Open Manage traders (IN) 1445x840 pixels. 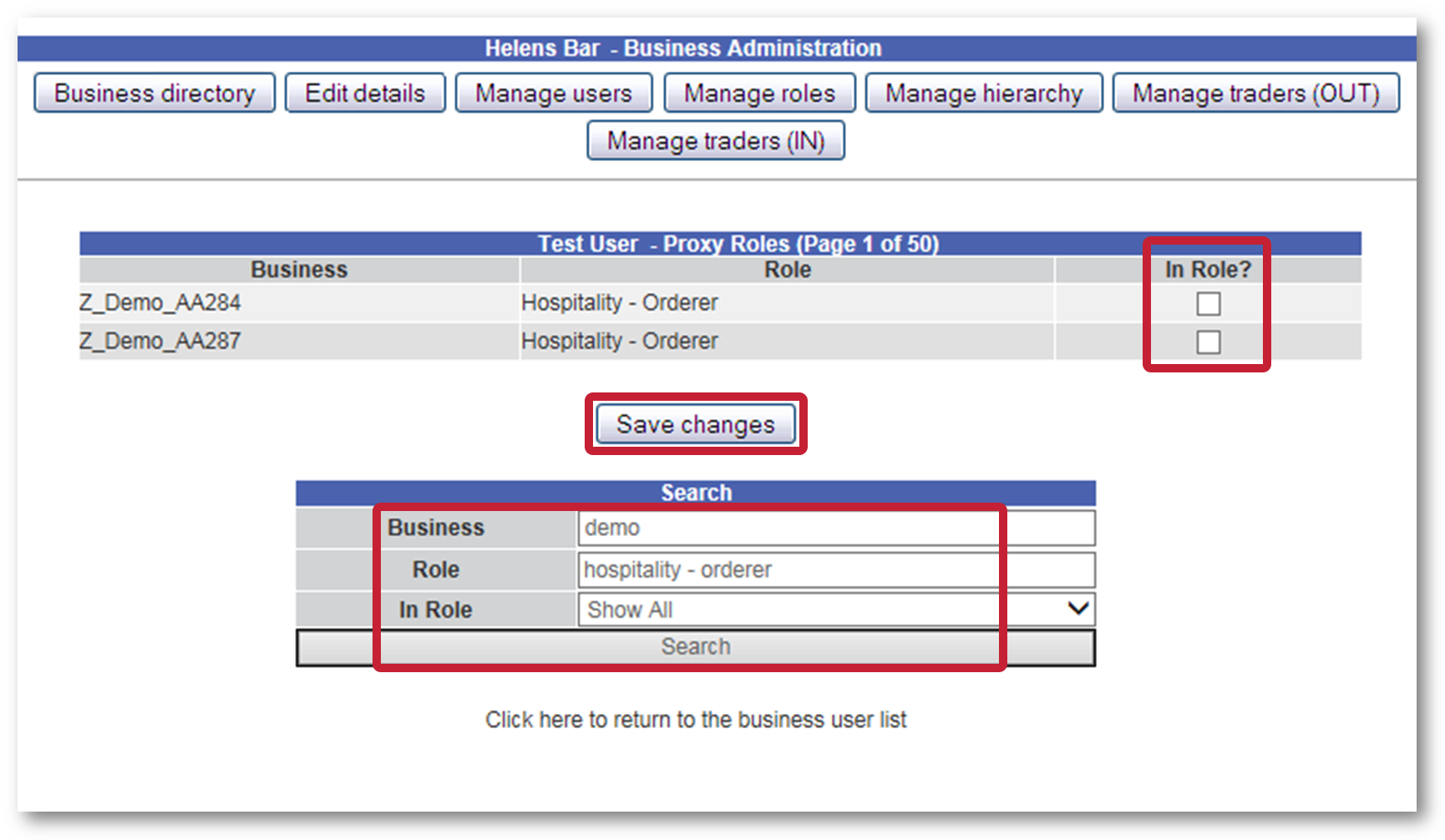click(715, 140)
